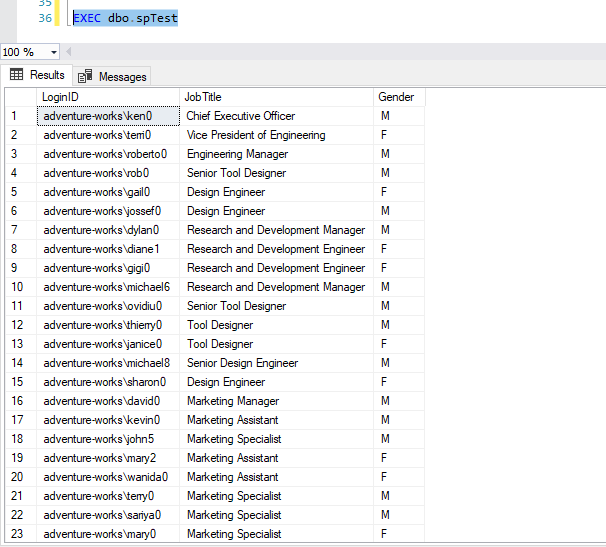This screenshot has height=547, width=606.
Task: Select row 12 via its row header
Action: click(20, 325)
